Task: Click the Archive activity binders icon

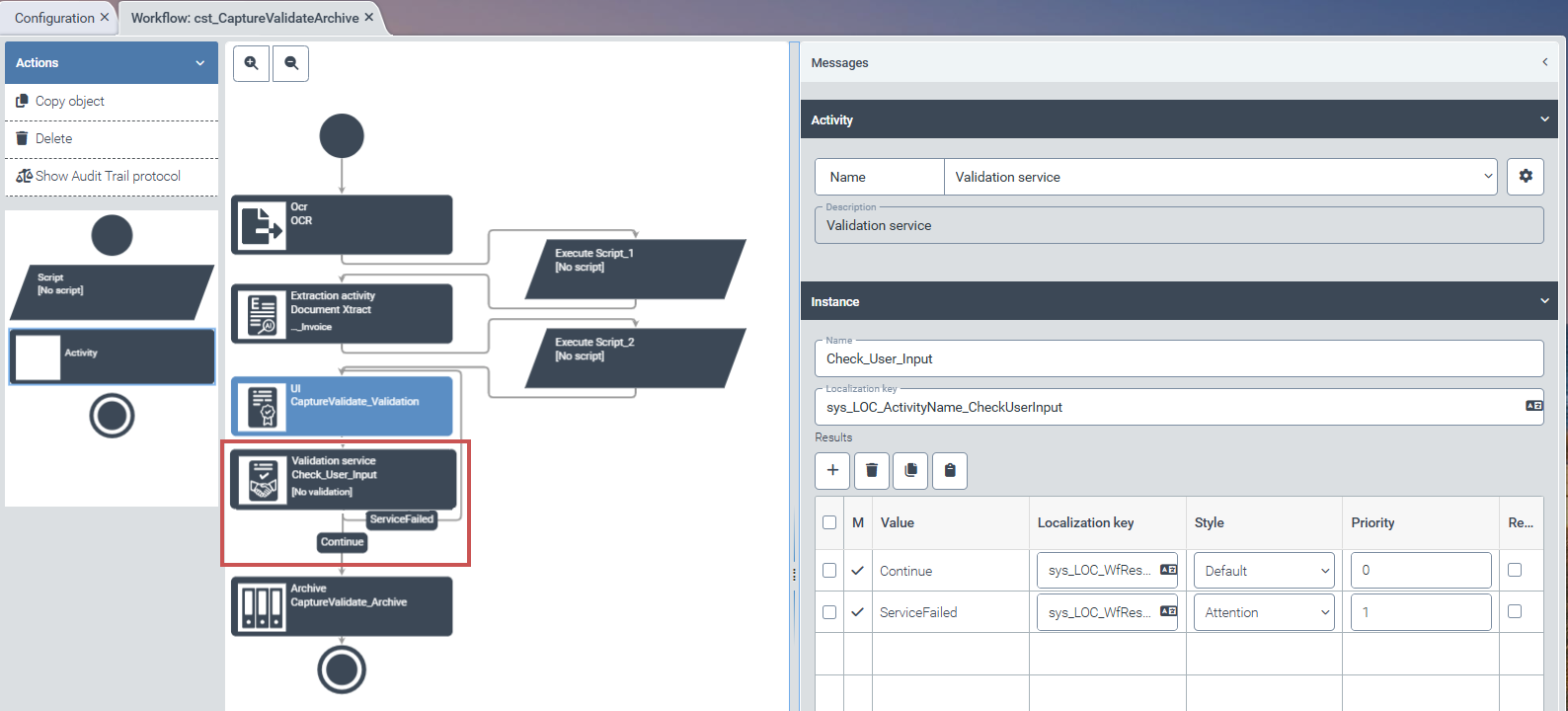Action: [262, 607]
